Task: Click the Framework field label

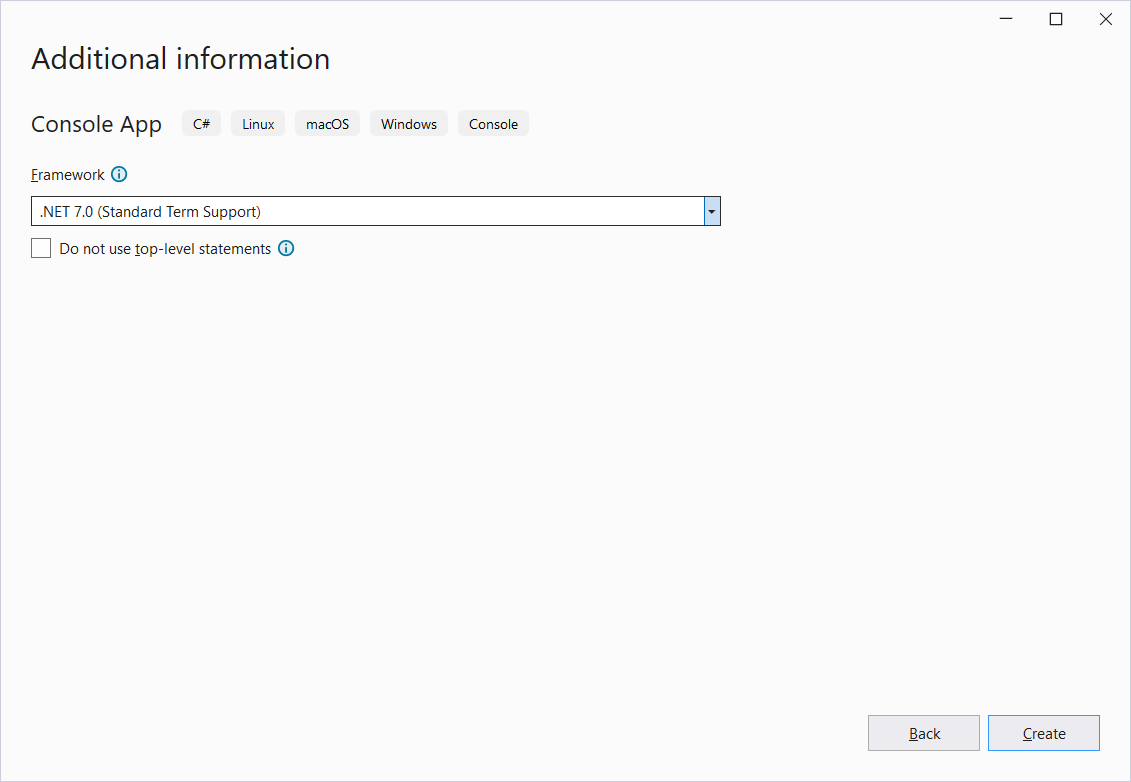Action: (68, 175)
